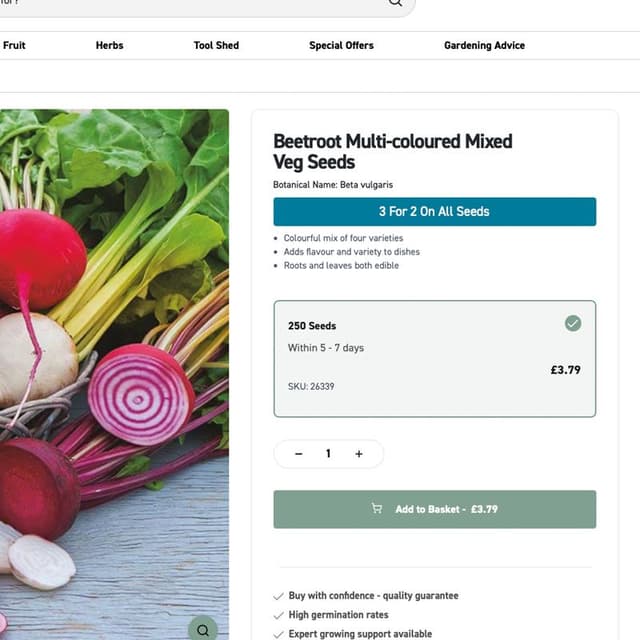This screenshot has height=640, width=640.
Task: Click the Beetroot Multi-coloured Mixed title
Action: coord(392,151)
